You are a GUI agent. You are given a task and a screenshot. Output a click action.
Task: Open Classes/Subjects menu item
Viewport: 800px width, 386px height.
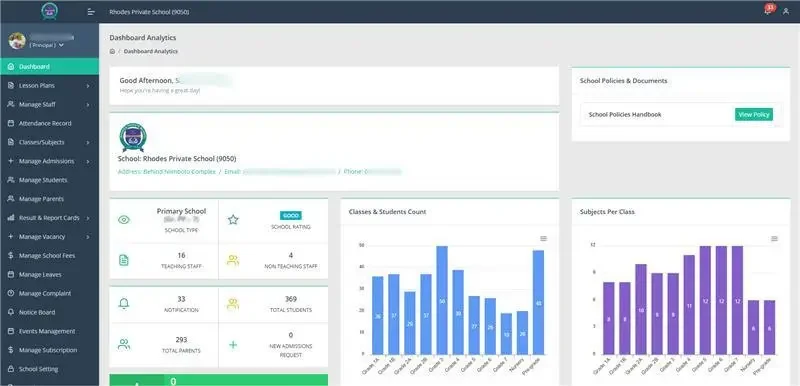pyautogui.click(x=42, y=142)
